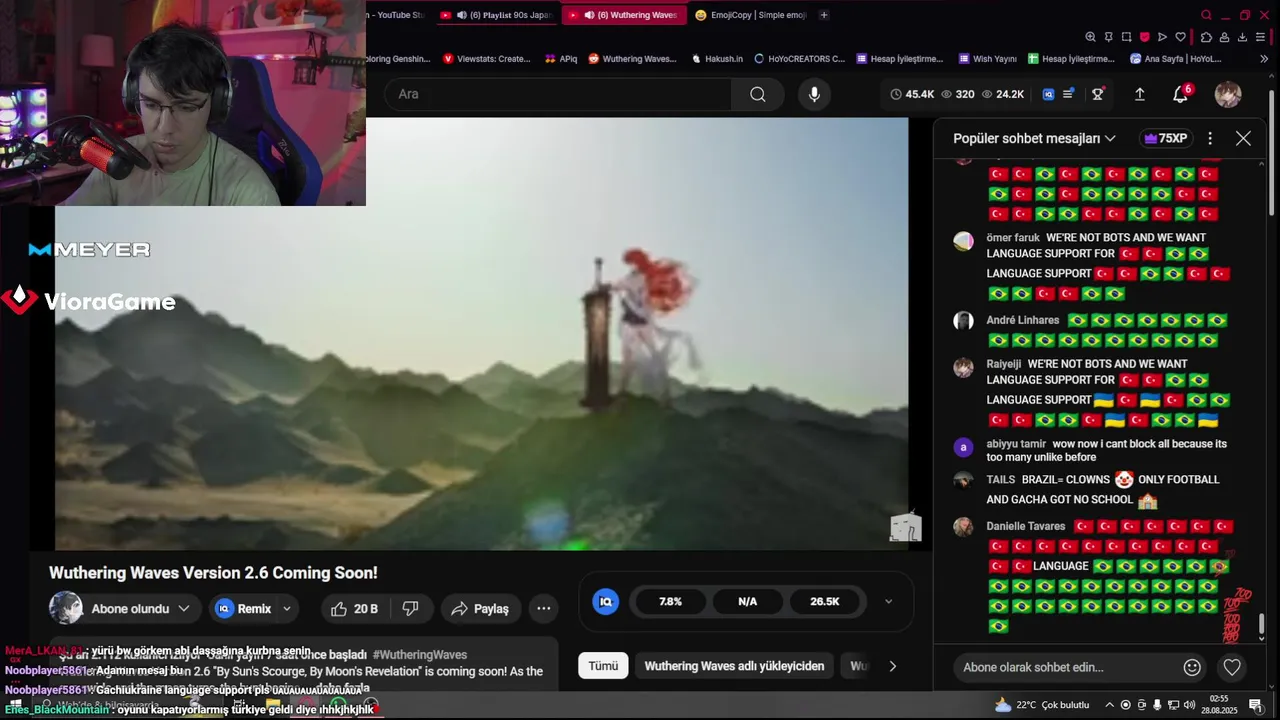Click the vidIQ logo in header stats bar

pos(1048,94)
